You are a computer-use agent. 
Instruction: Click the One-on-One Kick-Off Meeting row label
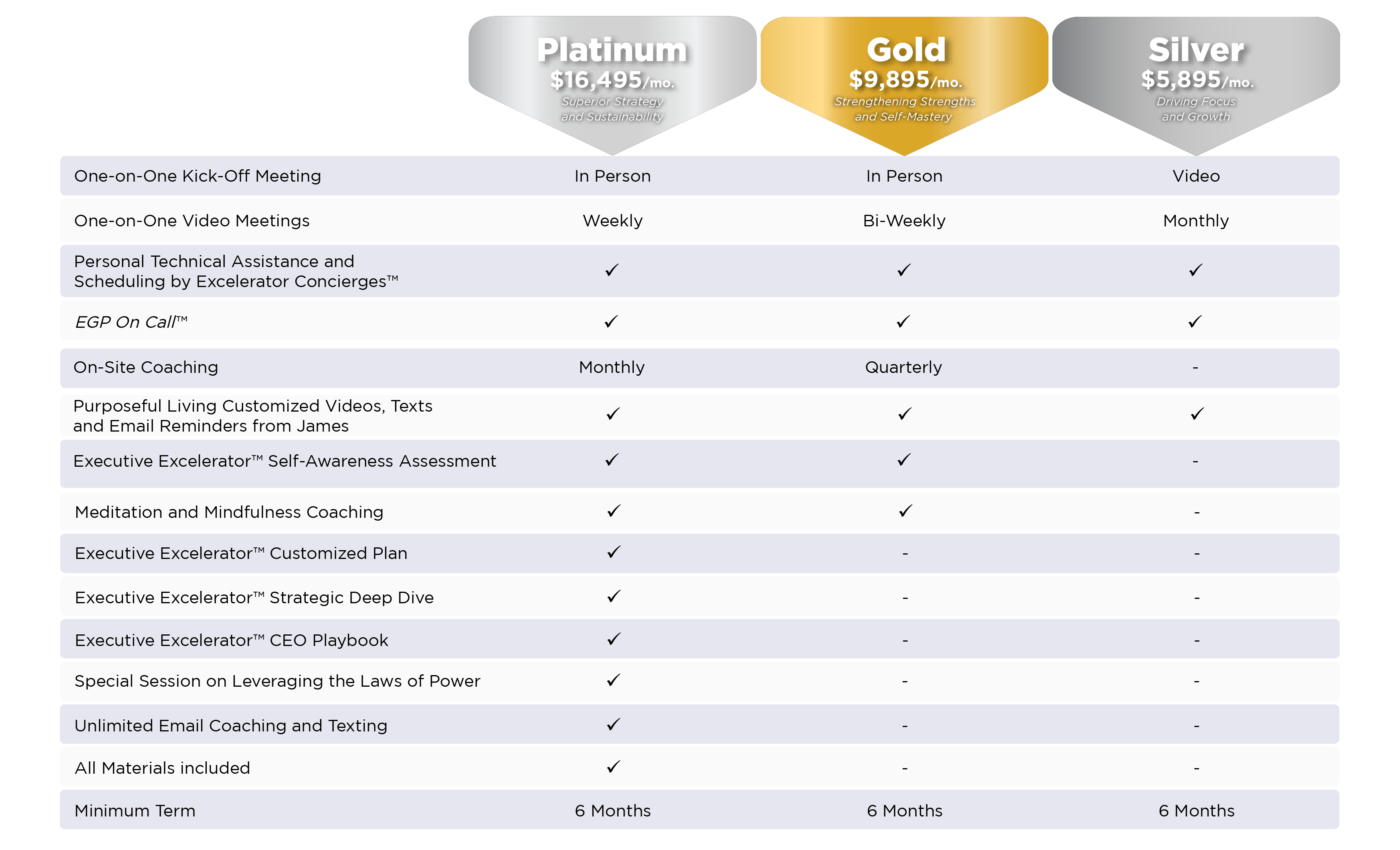pyautogui.click(x=198, y=176)
